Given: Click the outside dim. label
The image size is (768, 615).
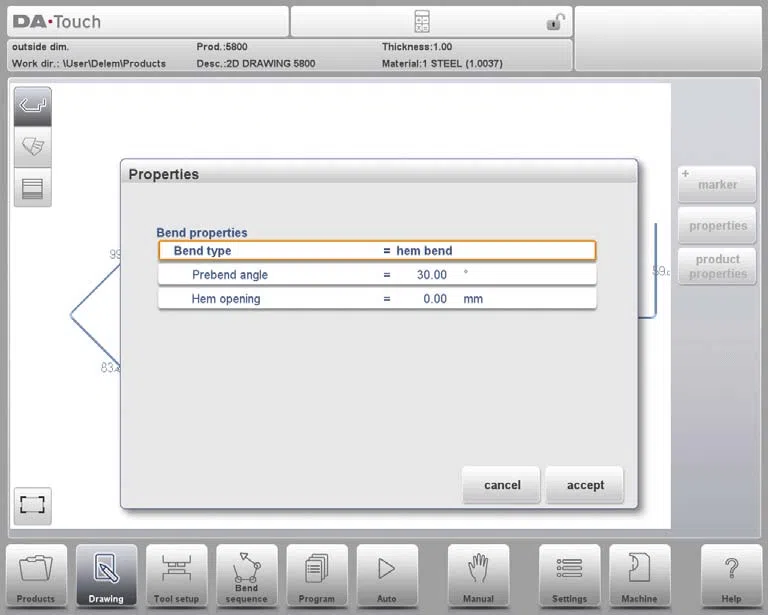Looking at the screenshot, I should (40, 47).
